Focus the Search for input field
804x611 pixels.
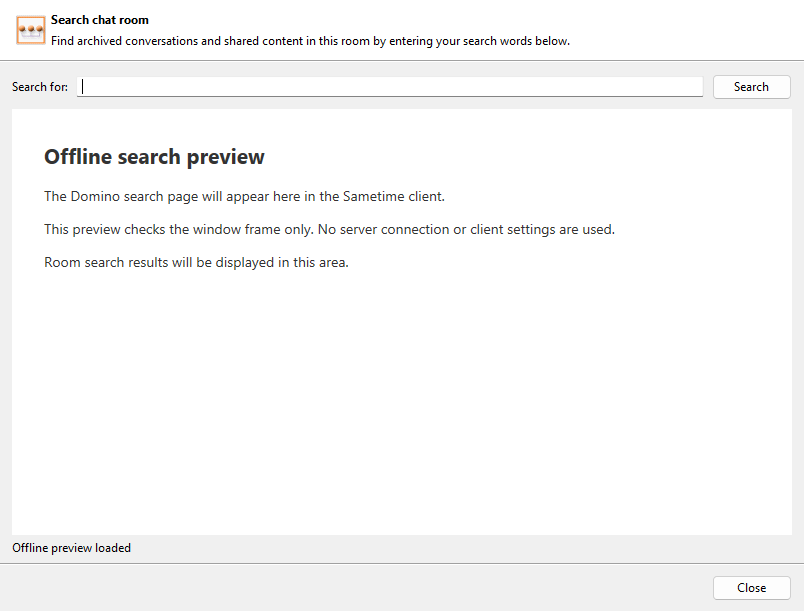(x=390, y=87)
